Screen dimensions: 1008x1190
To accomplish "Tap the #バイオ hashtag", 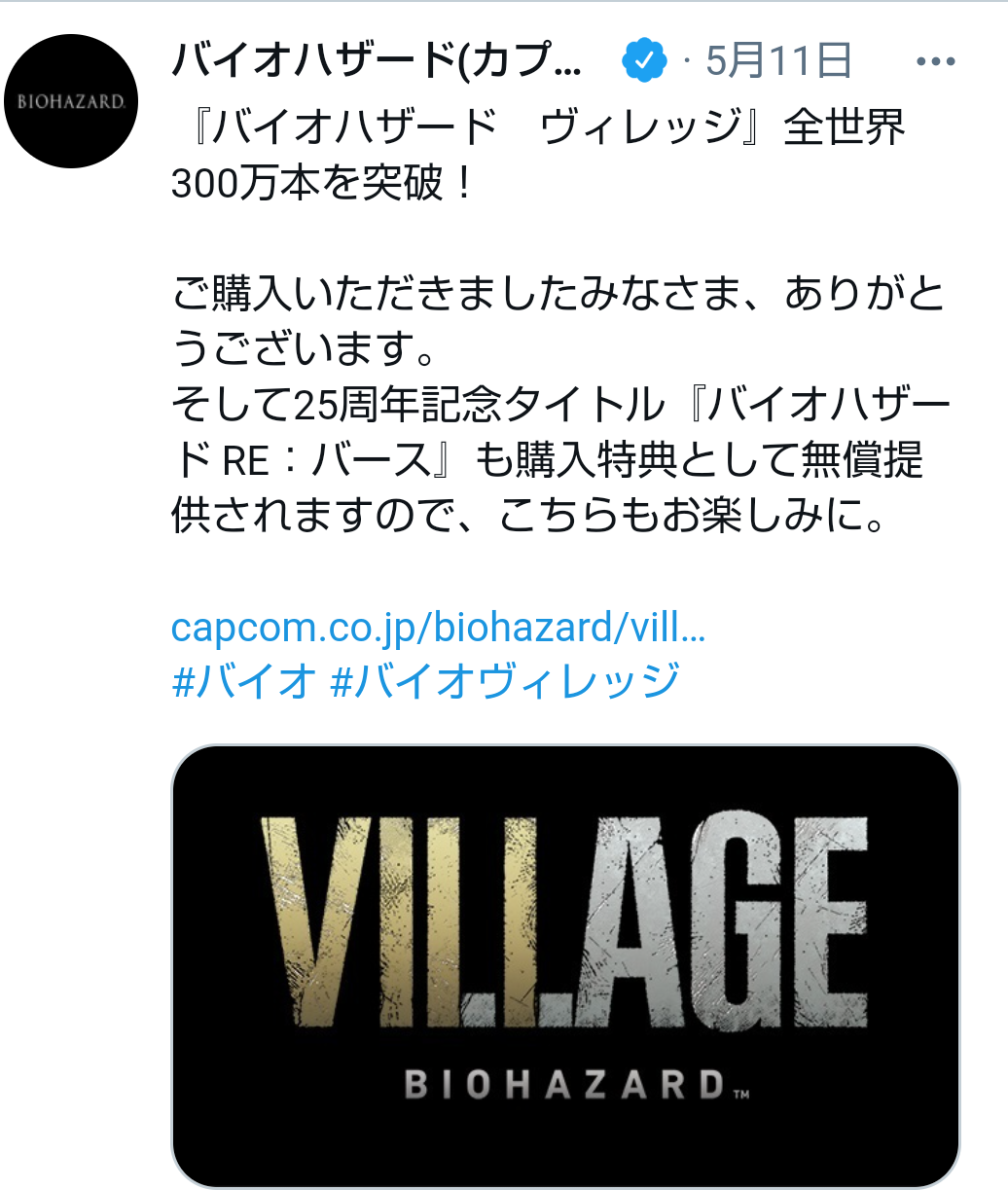I will coord(243,681).
